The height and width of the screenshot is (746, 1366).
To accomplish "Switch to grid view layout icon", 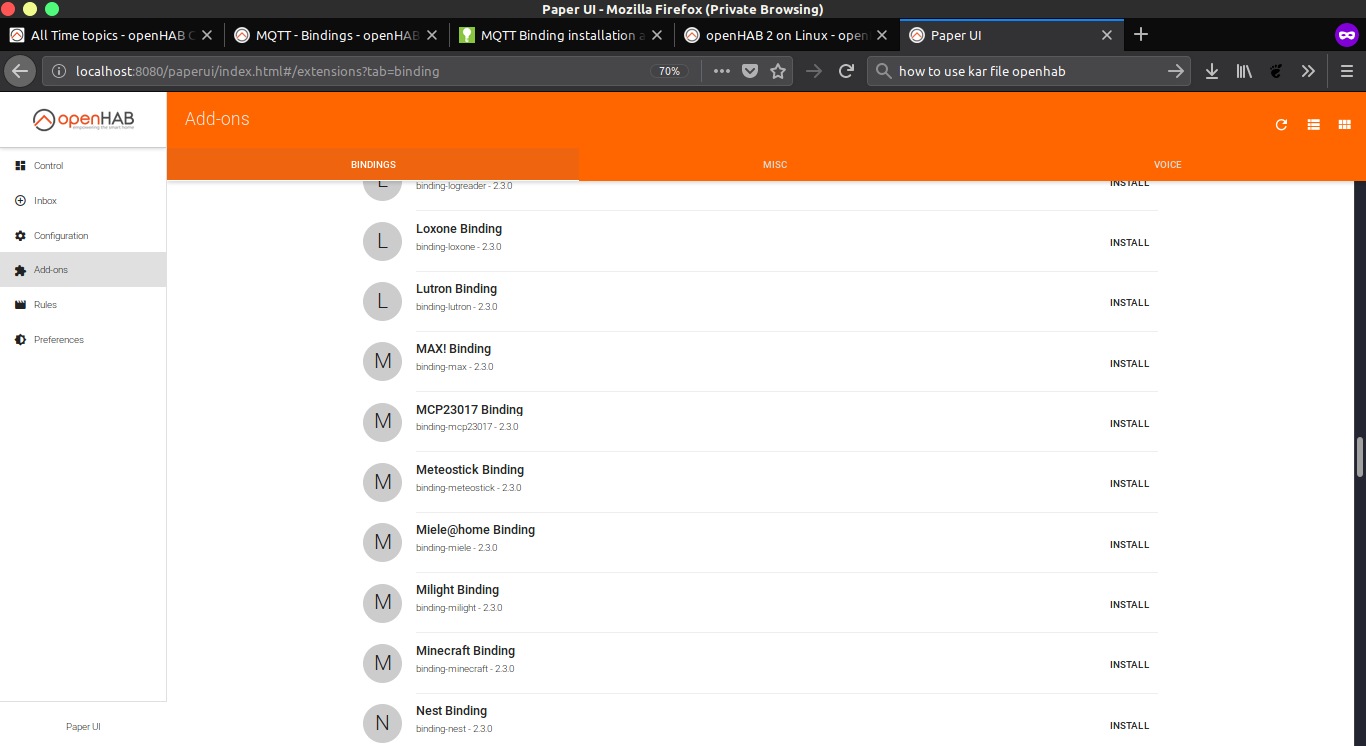I will pyautogui.click(x=1345, y=125).
